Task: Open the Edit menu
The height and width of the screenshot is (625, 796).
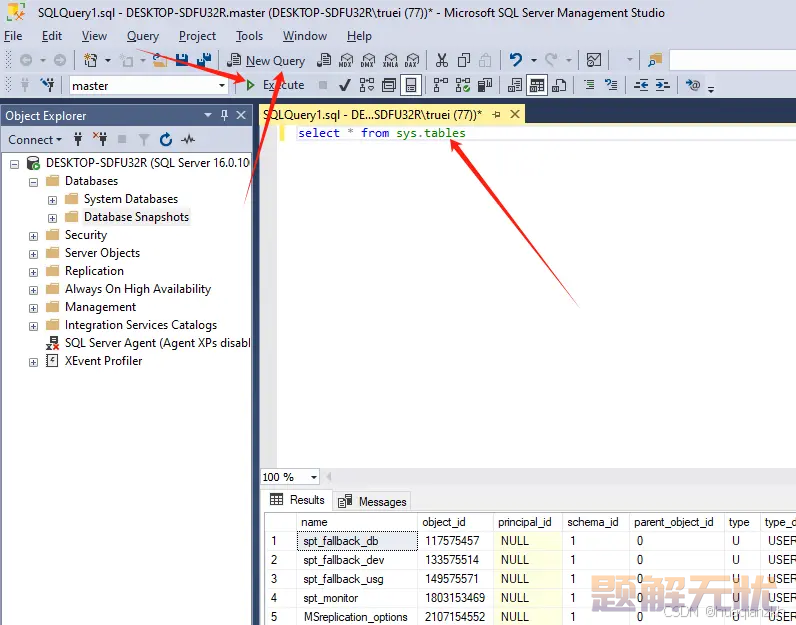Action: (x=52, y=36)
